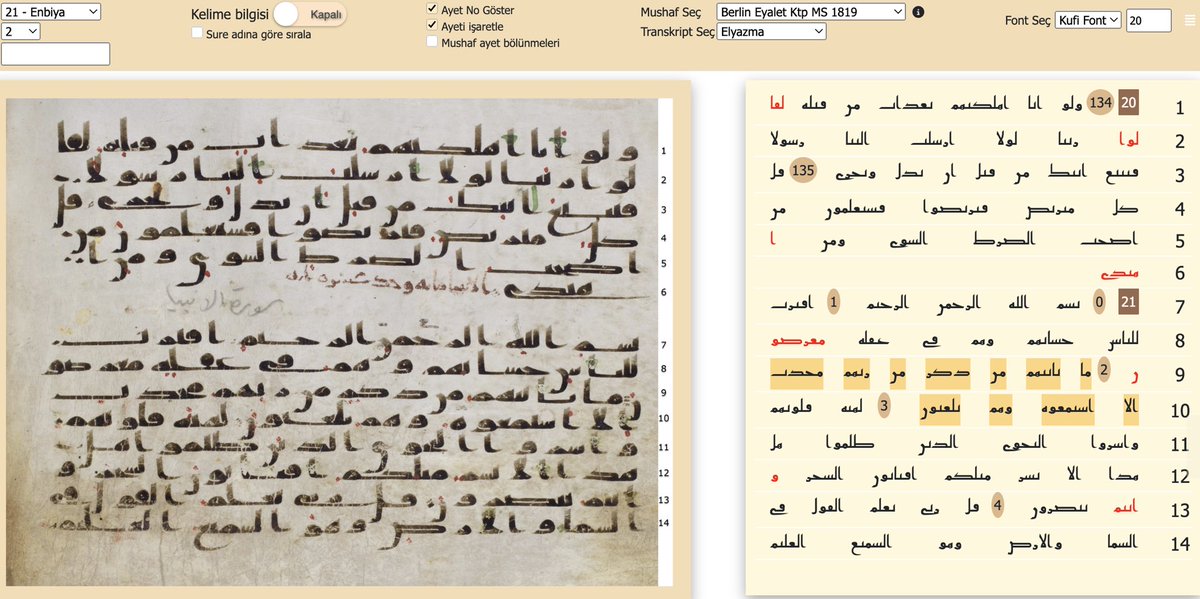Enable 'Mushaf ayet bölümleri'
Image resolution: width=1200 pixels, height=599 pixels.
(x=432, y=42)
